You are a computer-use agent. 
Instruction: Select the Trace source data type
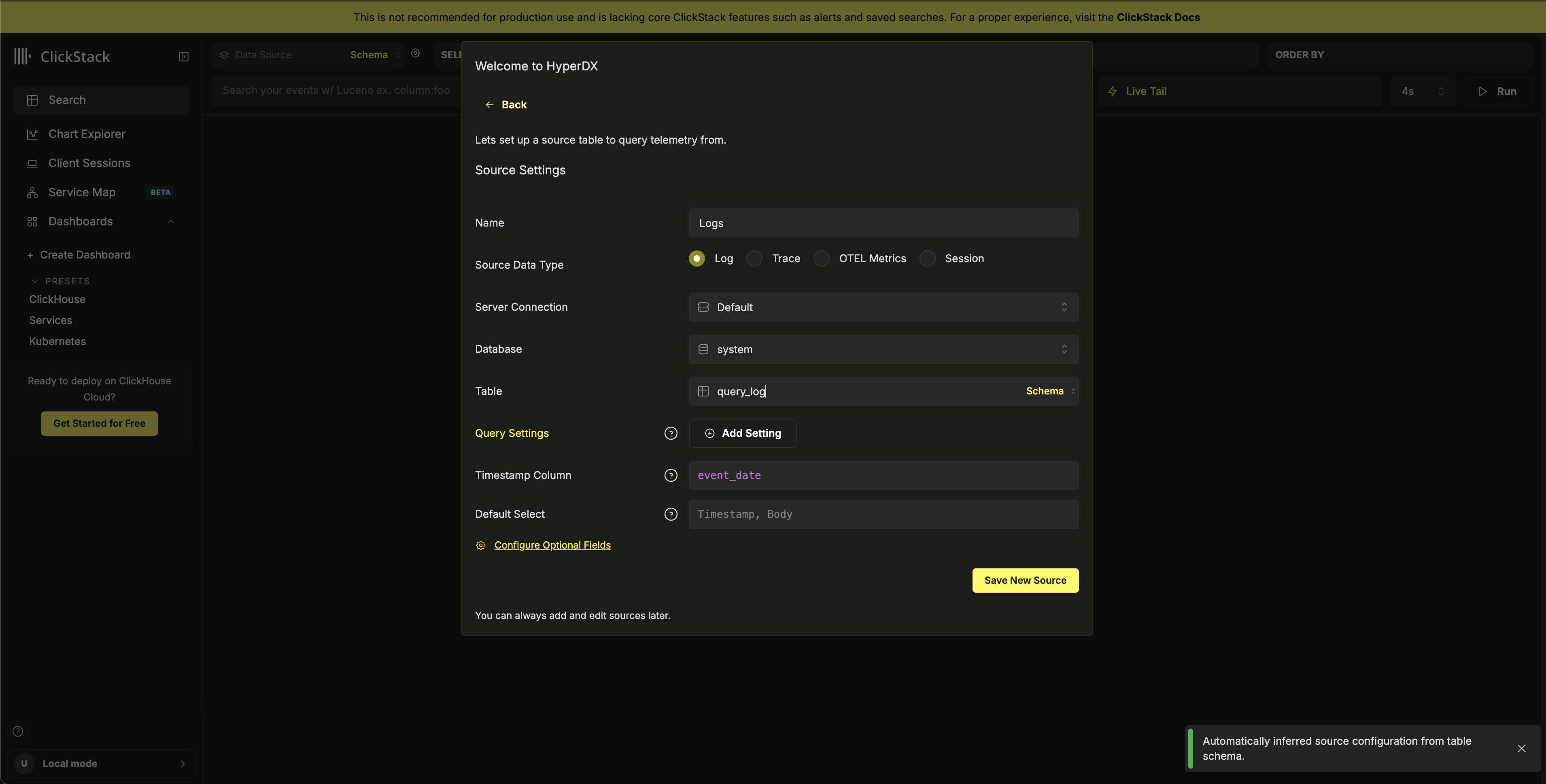coord(754,259)
